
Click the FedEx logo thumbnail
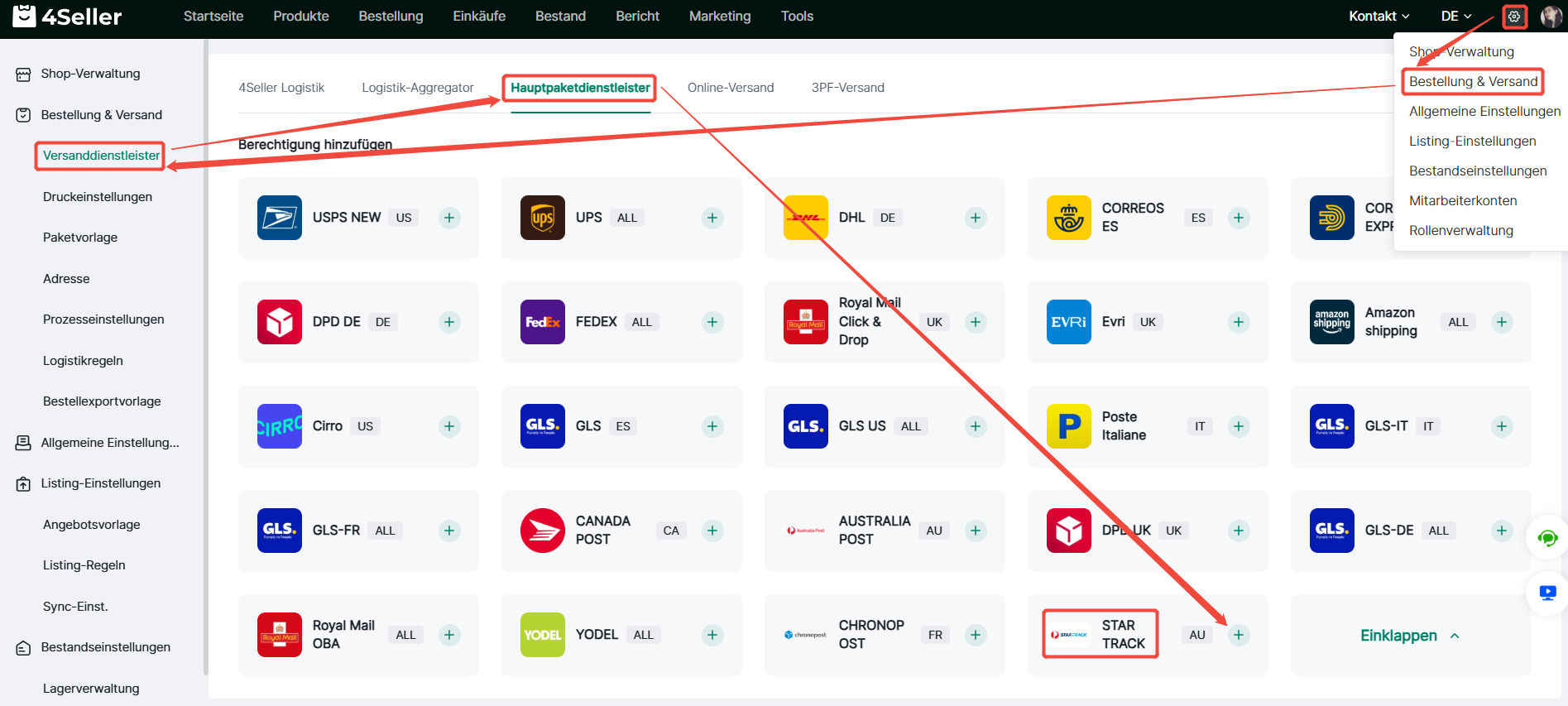coord(543,322)
